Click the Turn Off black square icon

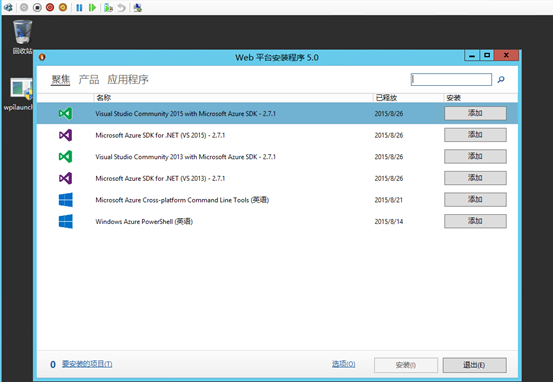pos(37,7)
